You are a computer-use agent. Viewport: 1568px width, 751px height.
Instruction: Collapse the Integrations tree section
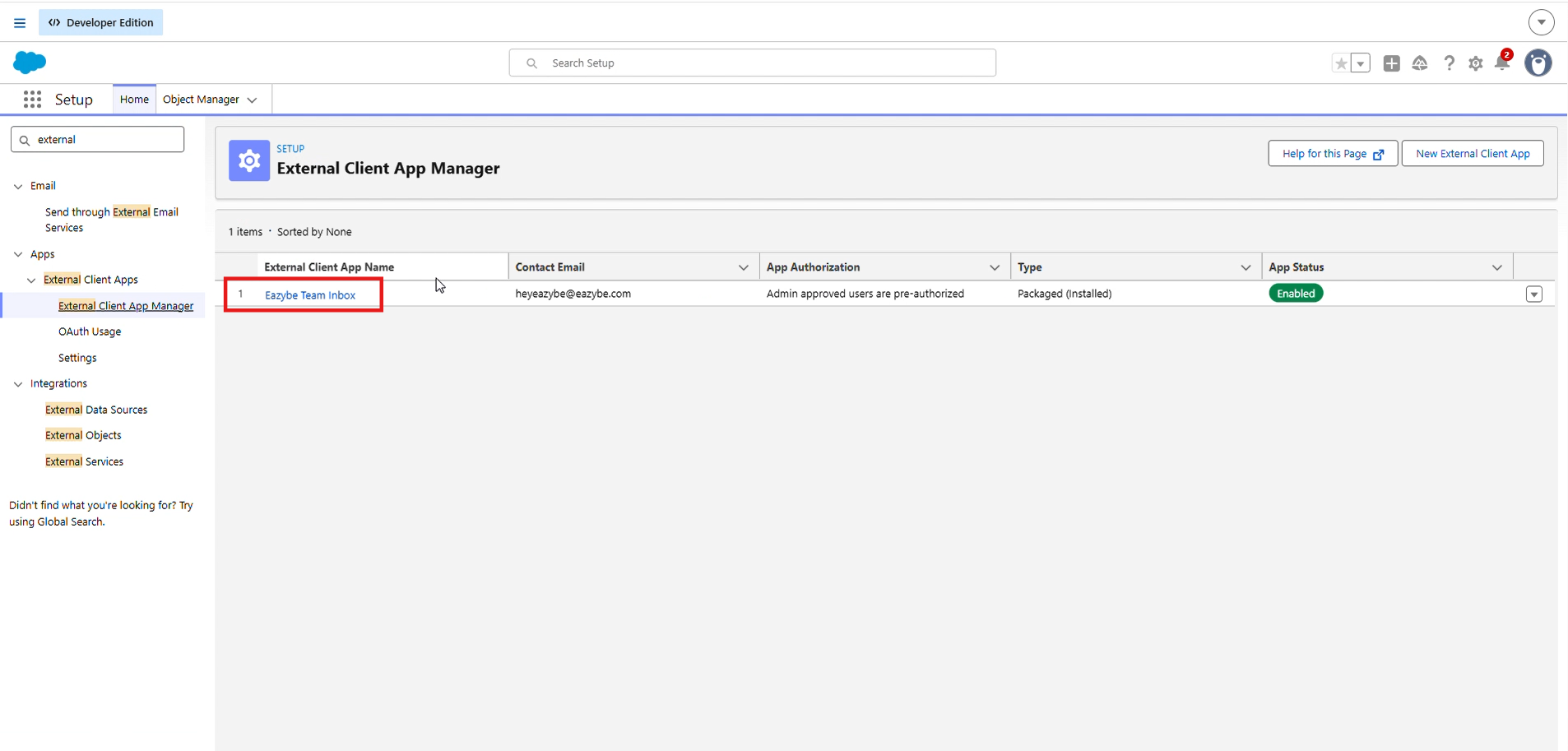click(18, 384)
